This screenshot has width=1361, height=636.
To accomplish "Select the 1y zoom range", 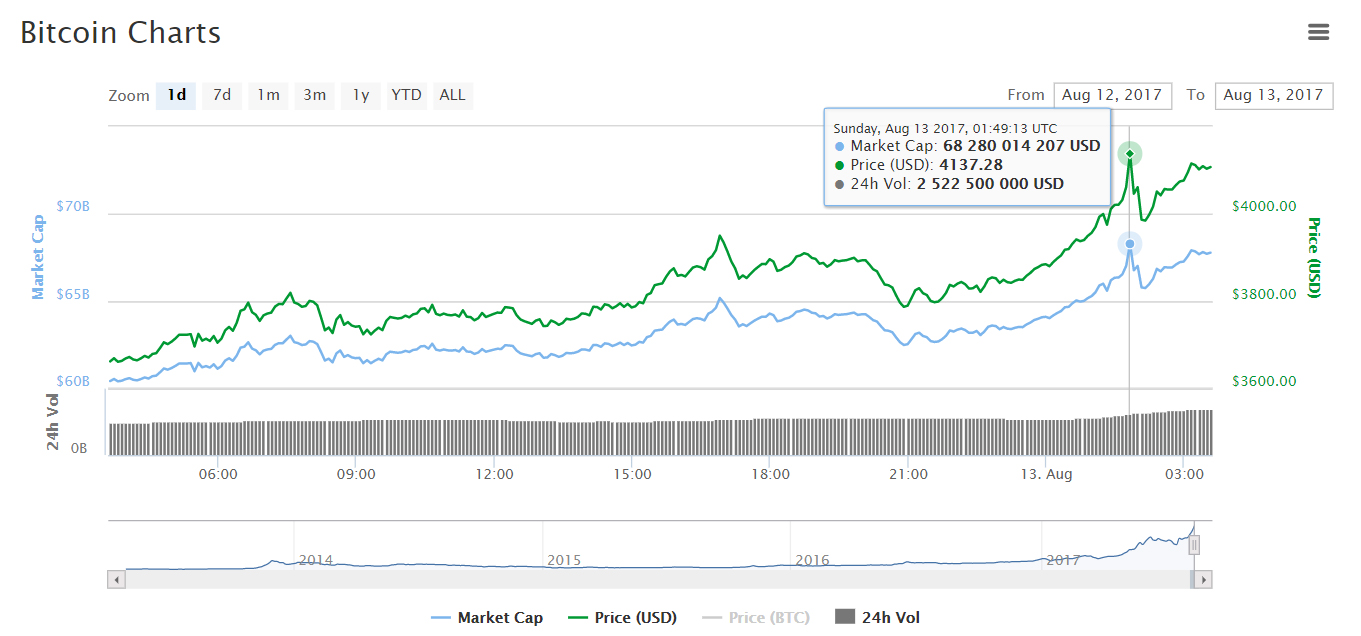I will click(x=359, y=95).
